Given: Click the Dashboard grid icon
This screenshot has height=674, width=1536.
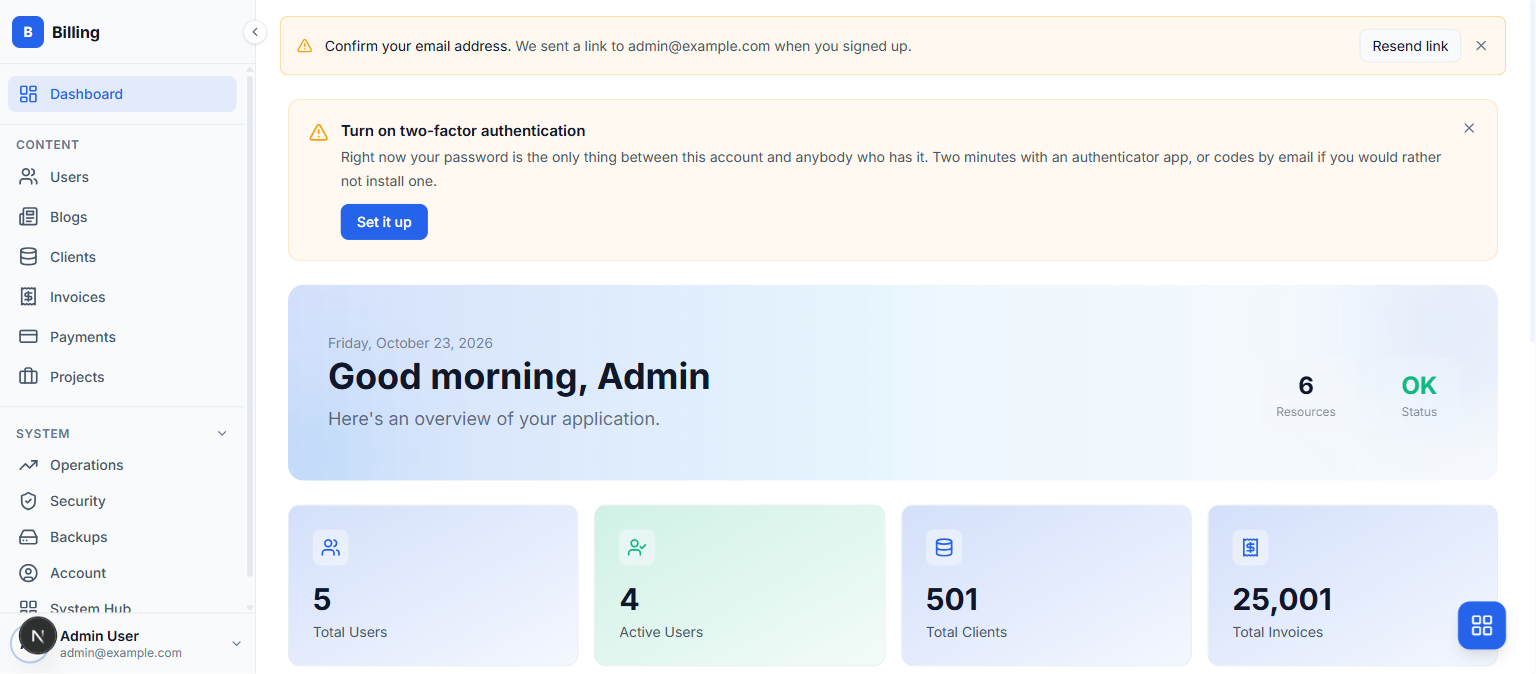Looking at the screenshot, I should (x=28, y=94).
